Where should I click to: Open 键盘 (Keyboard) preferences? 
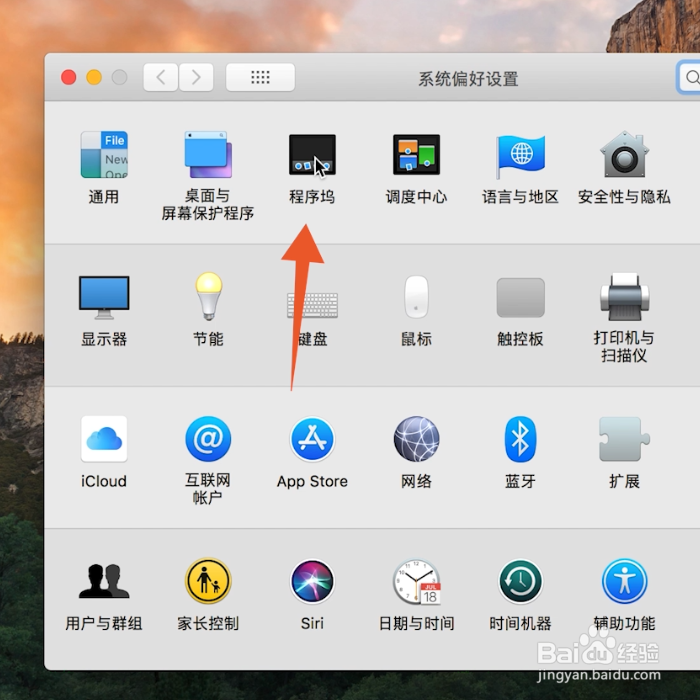(312, 305)
